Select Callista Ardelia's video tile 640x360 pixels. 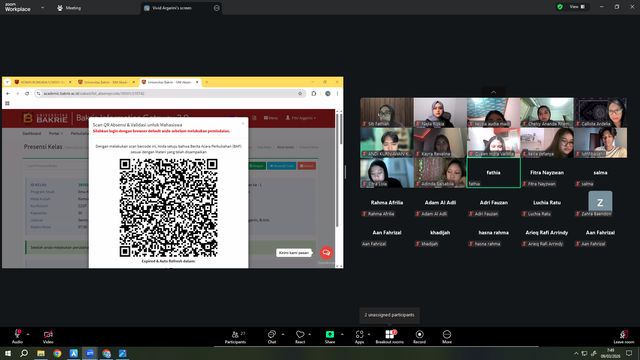[x=600, y=112]
